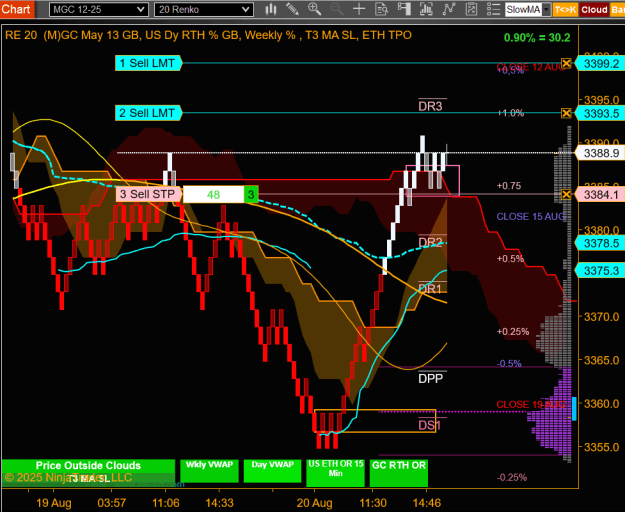Click the DR1 pivot label
625x512 pixels.
coord(430,289)
